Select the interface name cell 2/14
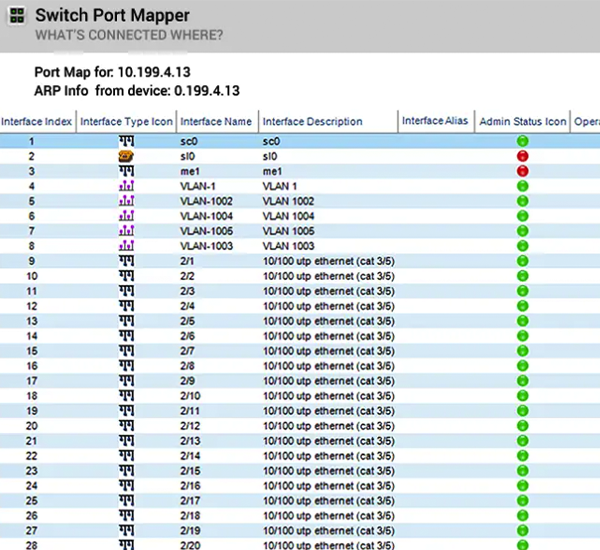The height and width of the screenshot is (550, 600). point(190,455)
